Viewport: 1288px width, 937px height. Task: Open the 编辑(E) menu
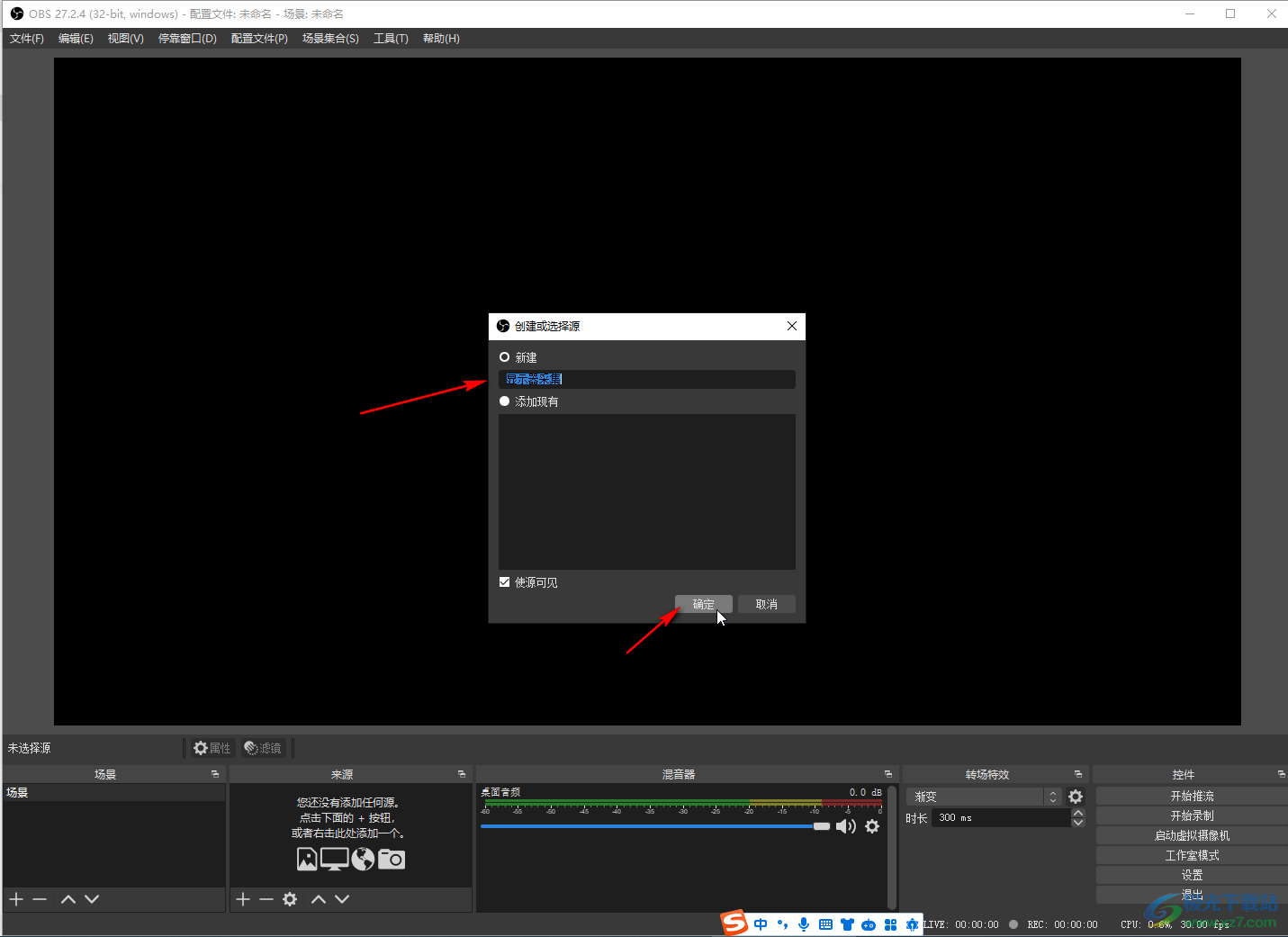point(76,39)
